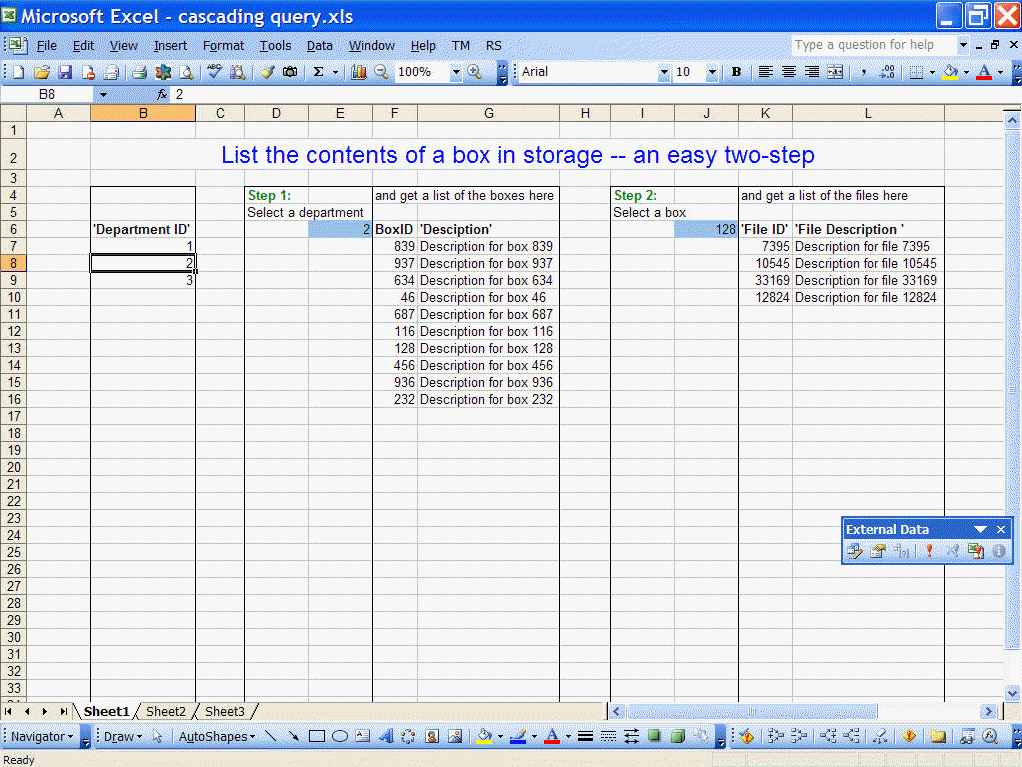Click the Fill Color paint bucket swatch
1022x767 pixels.
click(x=949, y=72)
